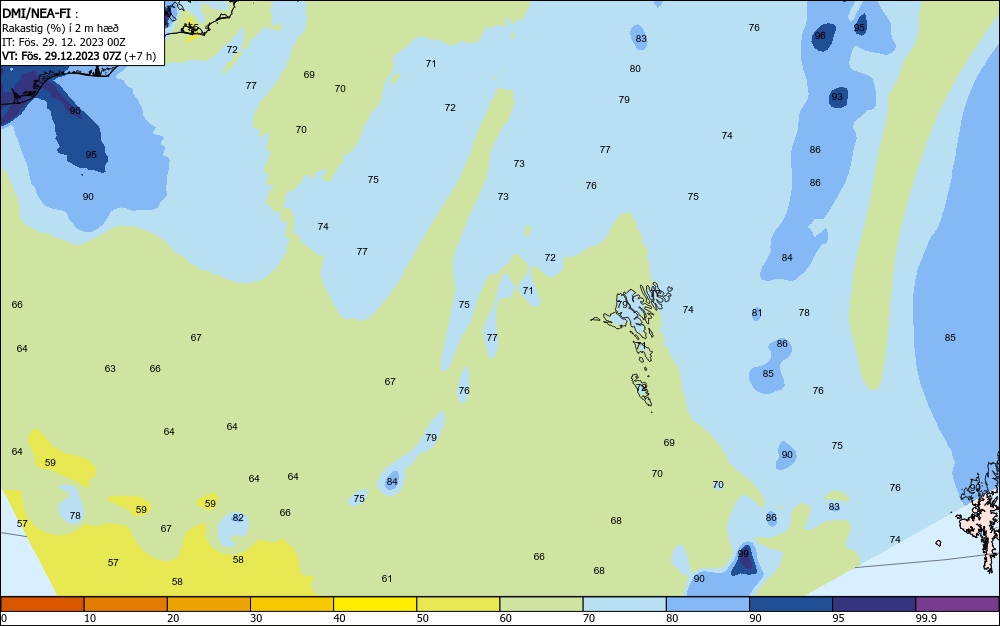Click the humidity value 93 on the map
Image resolution: width=1000 pixels, height=626 pixels.
(x=837, y=97)
